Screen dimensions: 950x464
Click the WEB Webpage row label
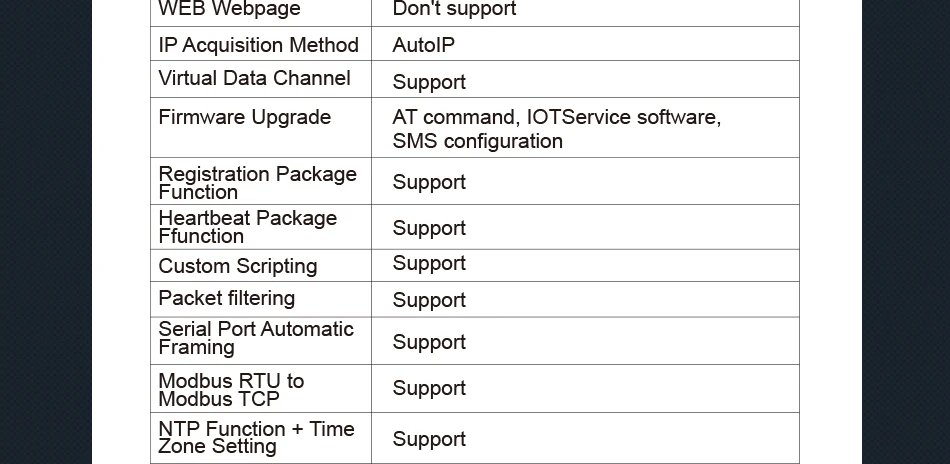pos(229,9)
